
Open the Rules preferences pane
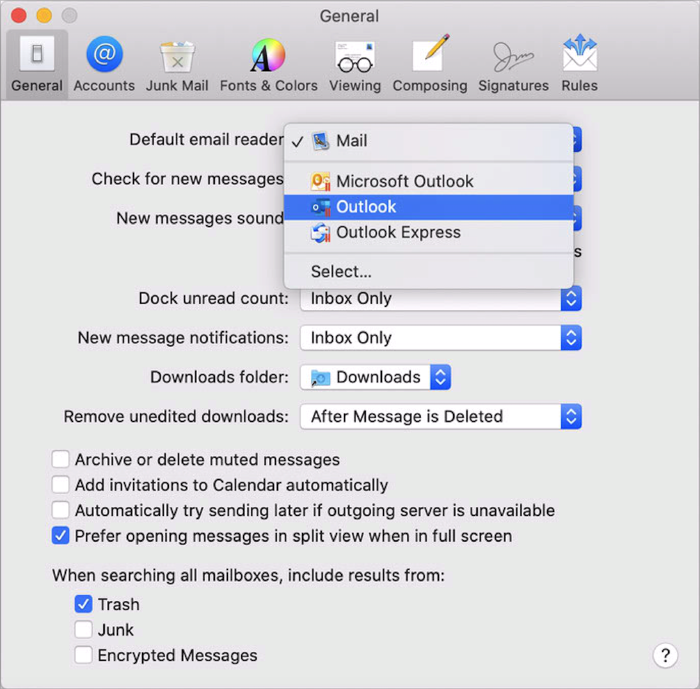[579, 64]
